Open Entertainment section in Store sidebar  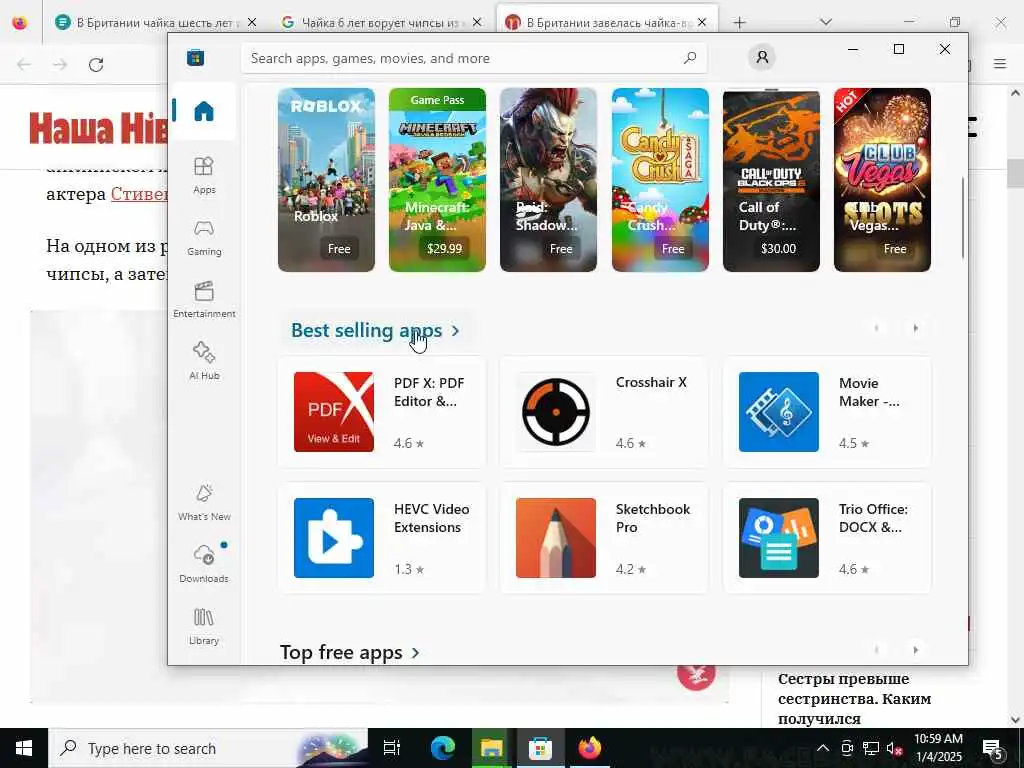tap(204, 299)
